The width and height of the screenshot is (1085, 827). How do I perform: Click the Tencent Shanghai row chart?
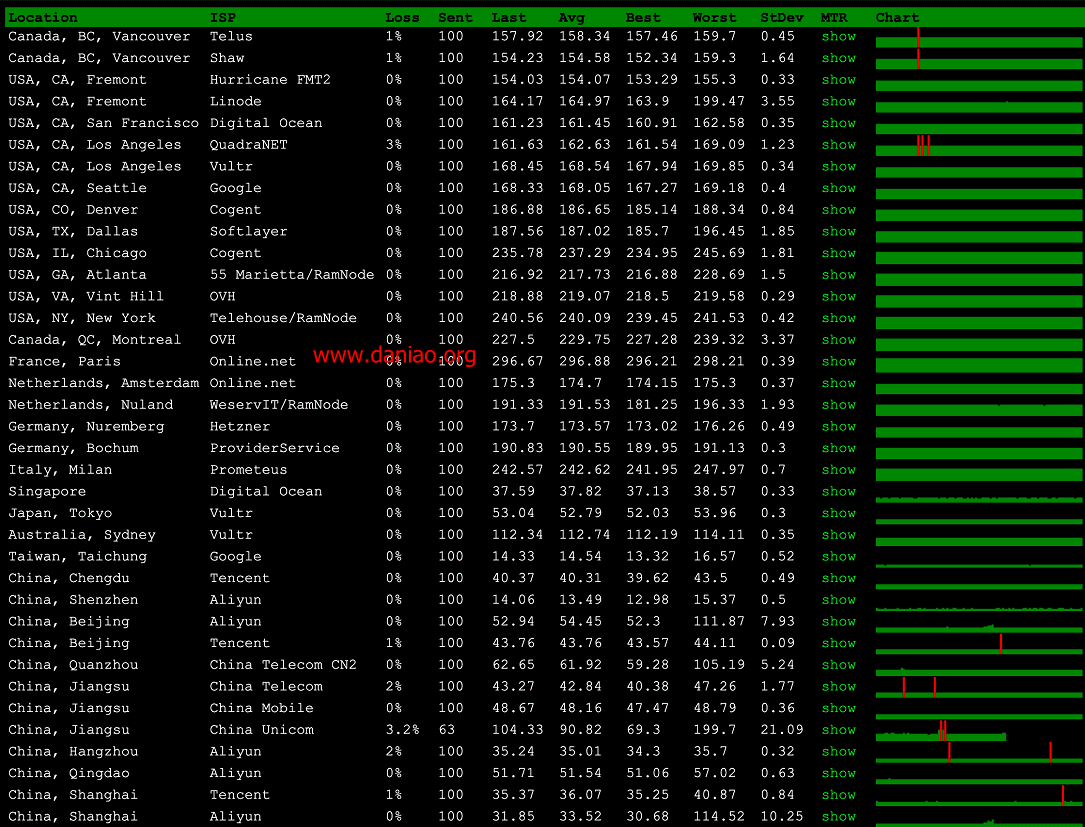pyautogui.click(x=979, y=795)
